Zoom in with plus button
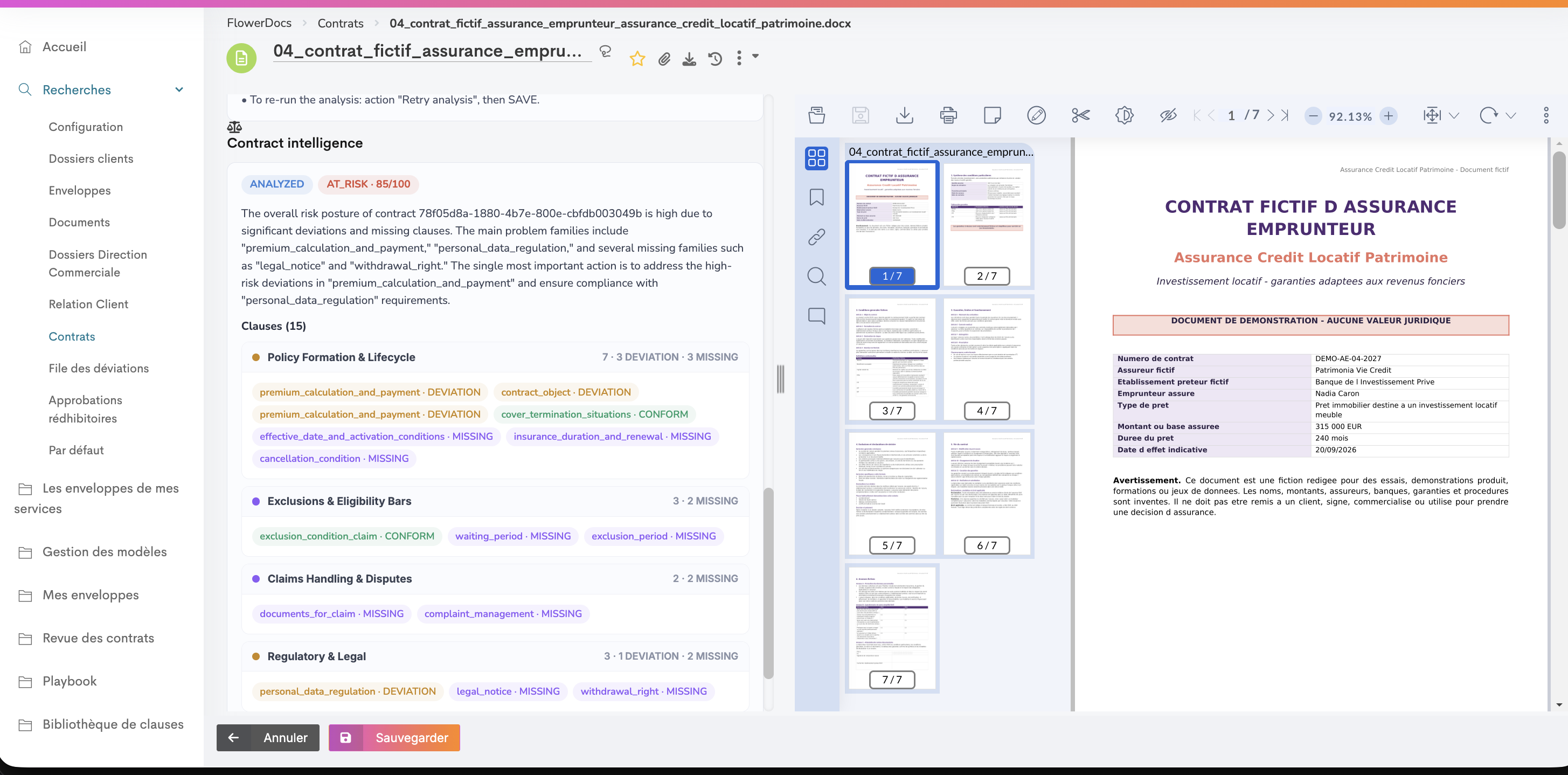This screenshot has height=775, width=1568. tap(1388, 116)
